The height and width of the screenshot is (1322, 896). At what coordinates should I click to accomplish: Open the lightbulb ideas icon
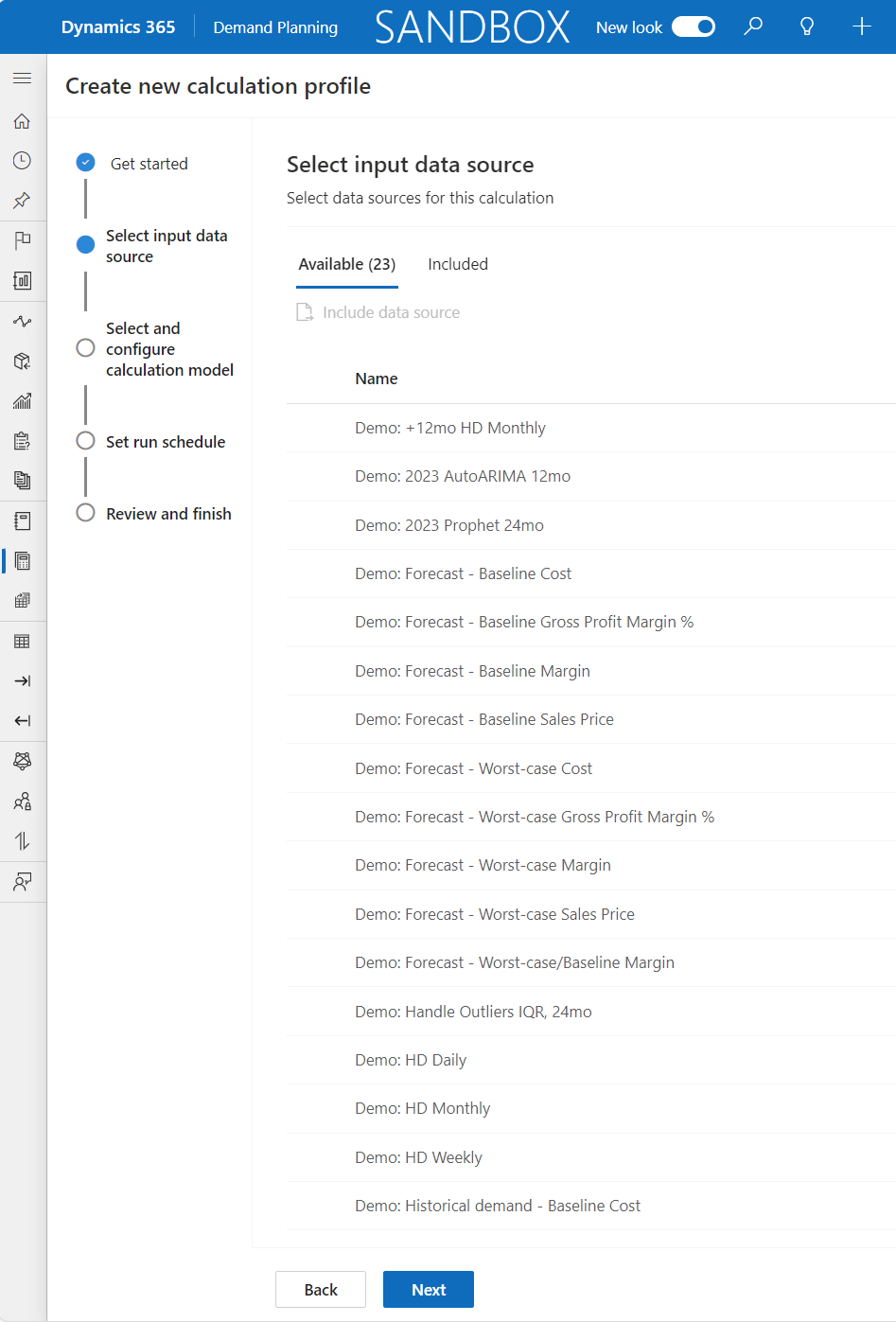(x=807, y=26)
